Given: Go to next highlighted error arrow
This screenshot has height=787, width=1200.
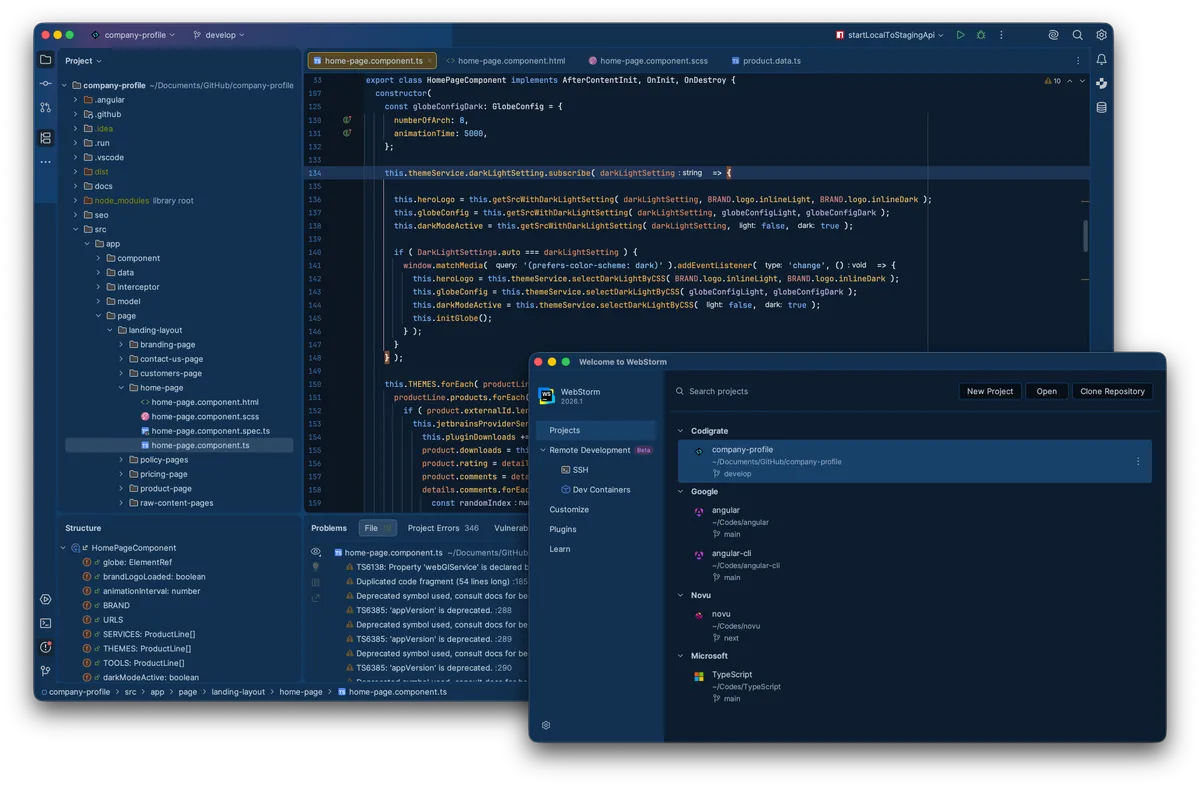Looking at the screenshot, I should point(1082,81).
